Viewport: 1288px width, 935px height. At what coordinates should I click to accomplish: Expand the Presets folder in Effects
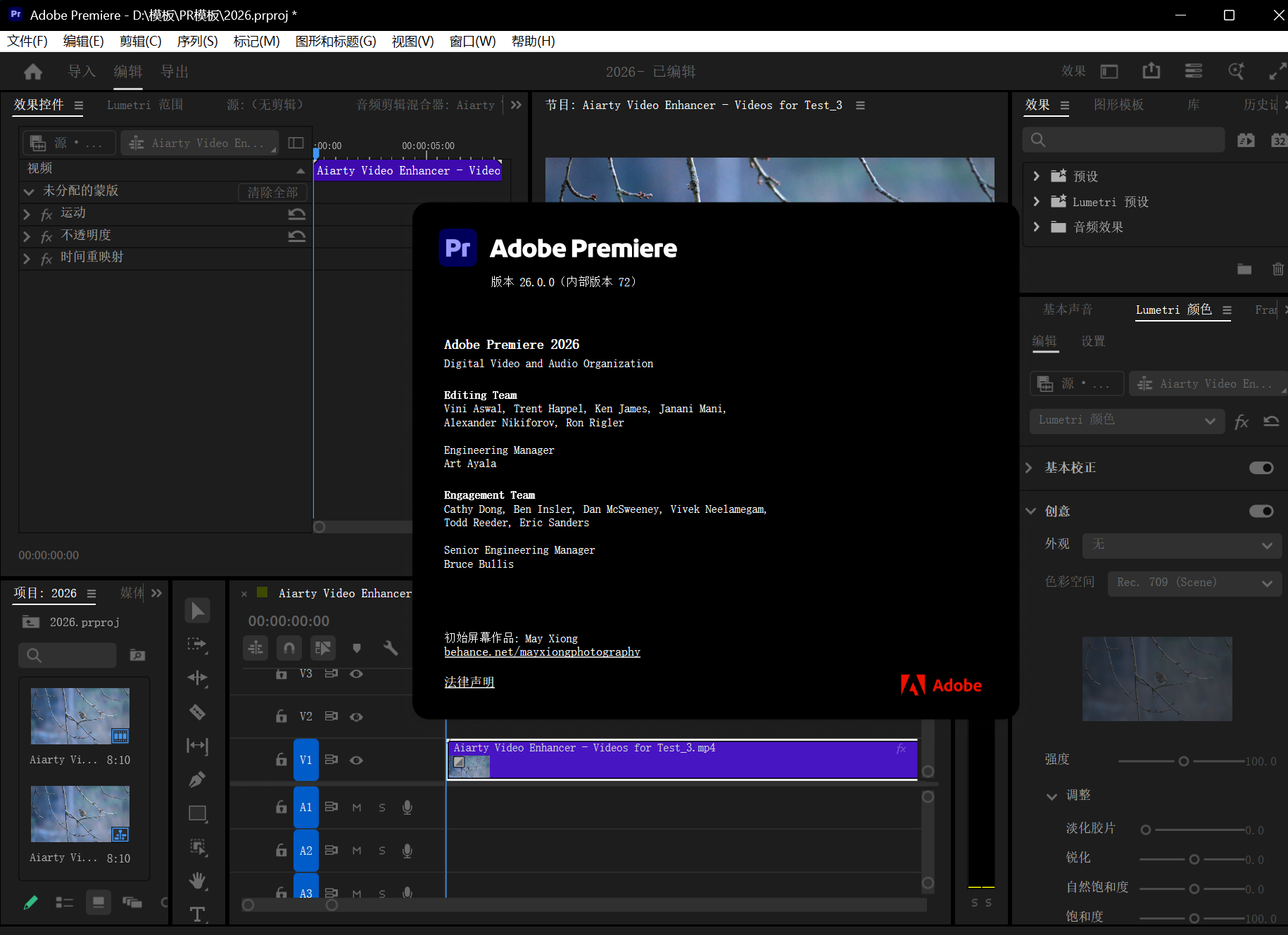1036,176
